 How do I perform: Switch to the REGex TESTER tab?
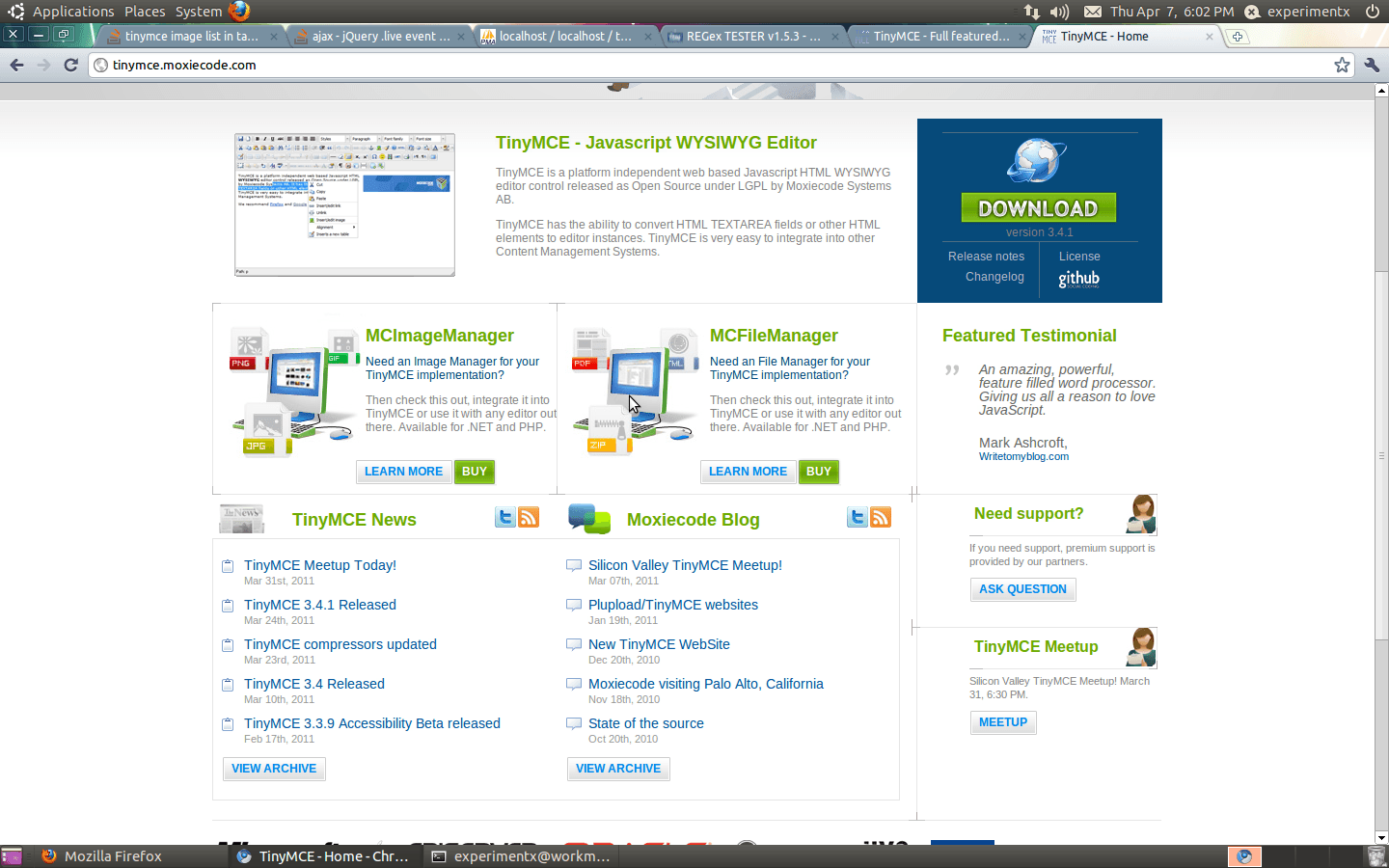pyautogui.click(x=752, y=37)
